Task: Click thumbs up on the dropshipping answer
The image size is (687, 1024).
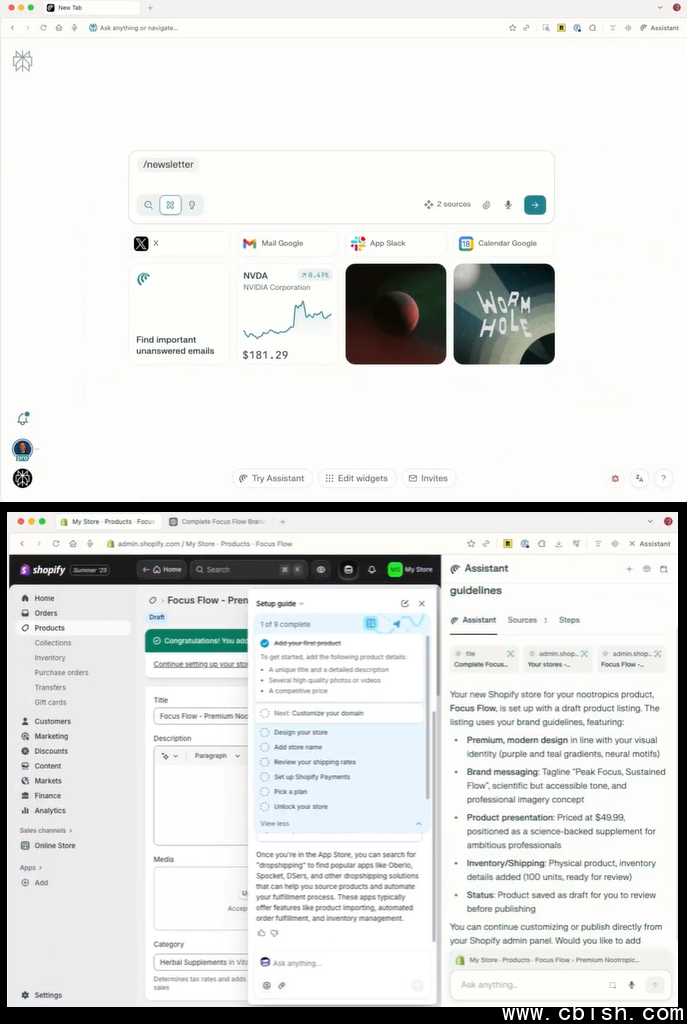Action: 262,933
